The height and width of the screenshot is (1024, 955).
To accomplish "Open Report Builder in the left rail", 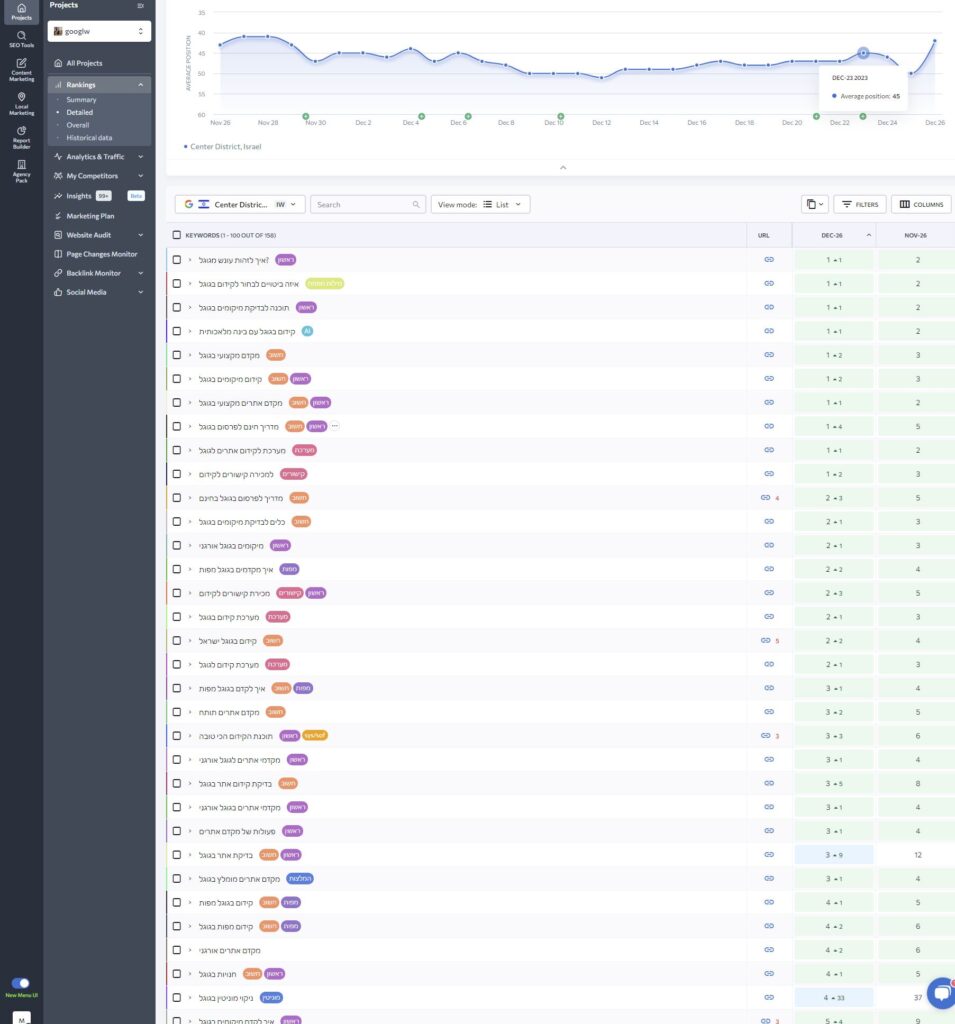I will point(22,138).
